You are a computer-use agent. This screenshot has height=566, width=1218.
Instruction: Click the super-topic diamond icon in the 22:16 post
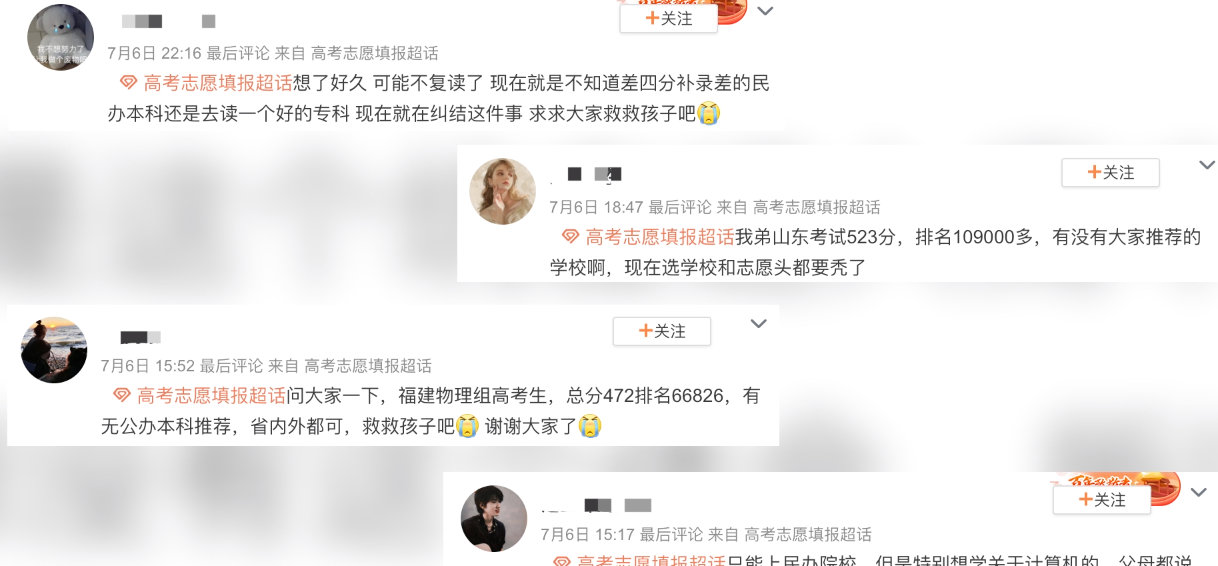click(x=129, y=83)
